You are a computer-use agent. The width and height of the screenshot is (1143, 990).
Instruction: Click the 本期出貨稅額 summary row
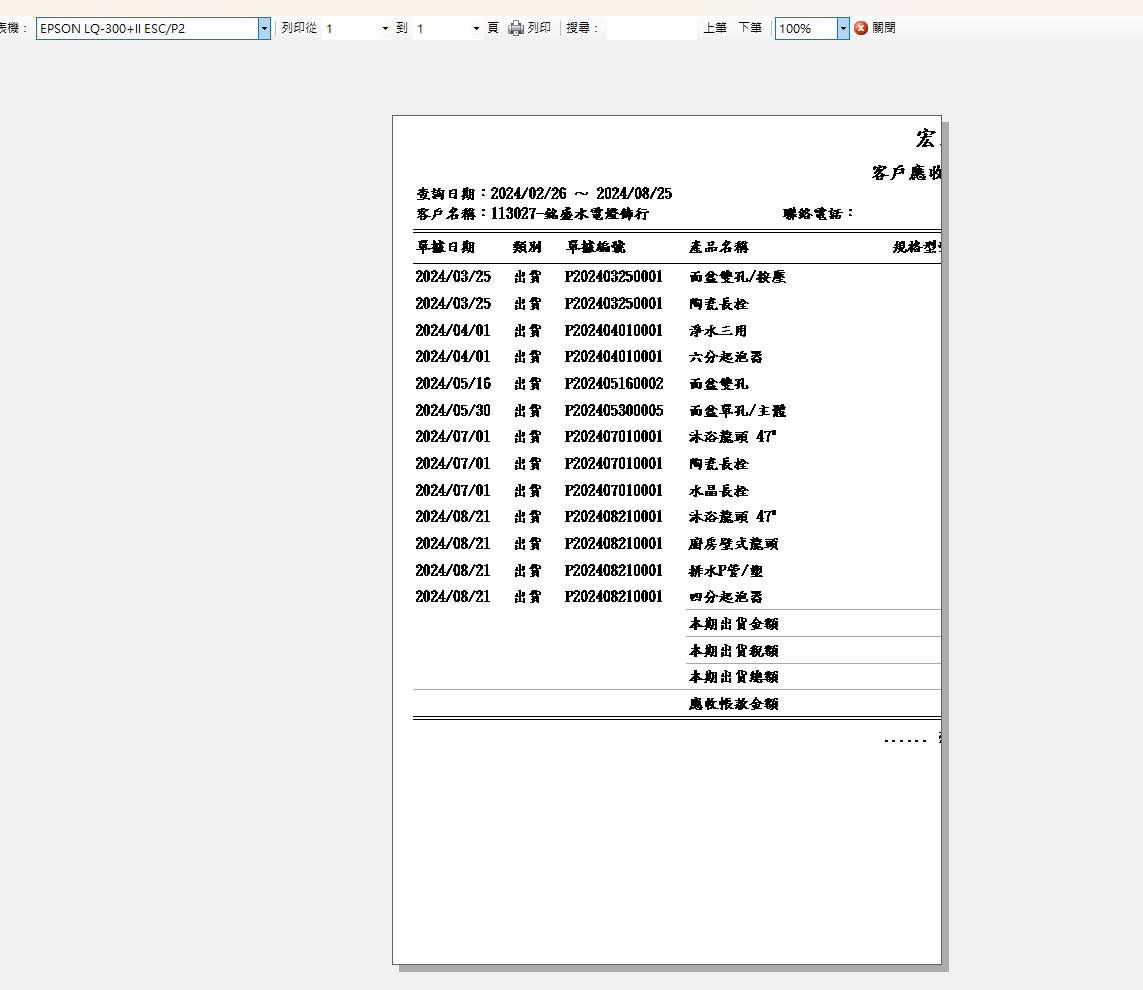pos(814,650)
